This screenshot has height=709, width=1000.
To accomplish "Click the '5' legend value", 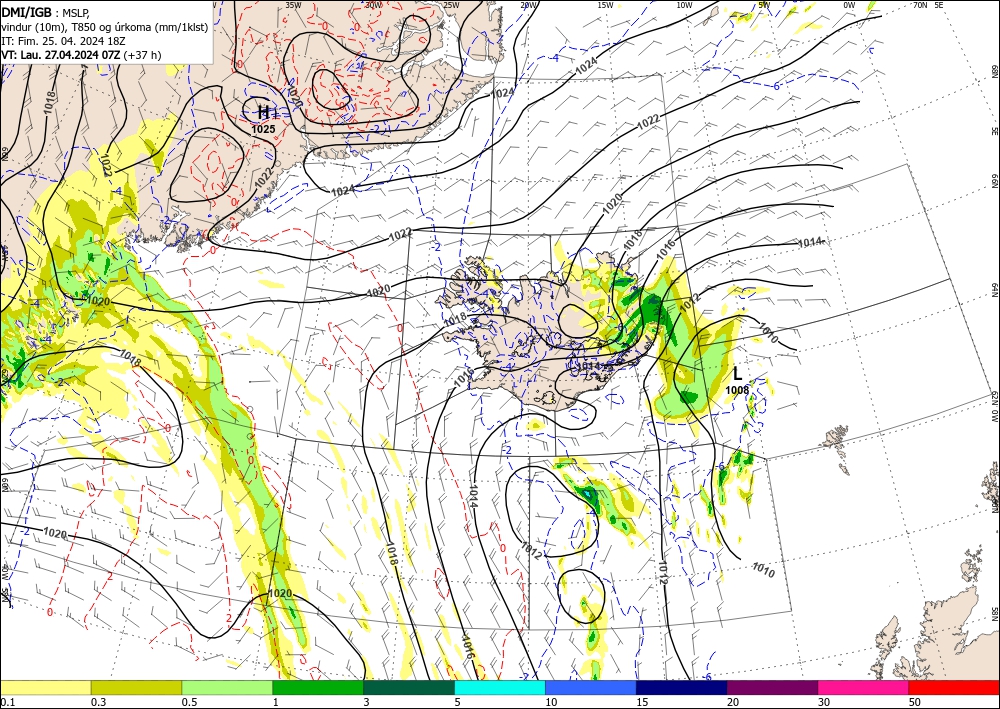I will tap(458, 702).
